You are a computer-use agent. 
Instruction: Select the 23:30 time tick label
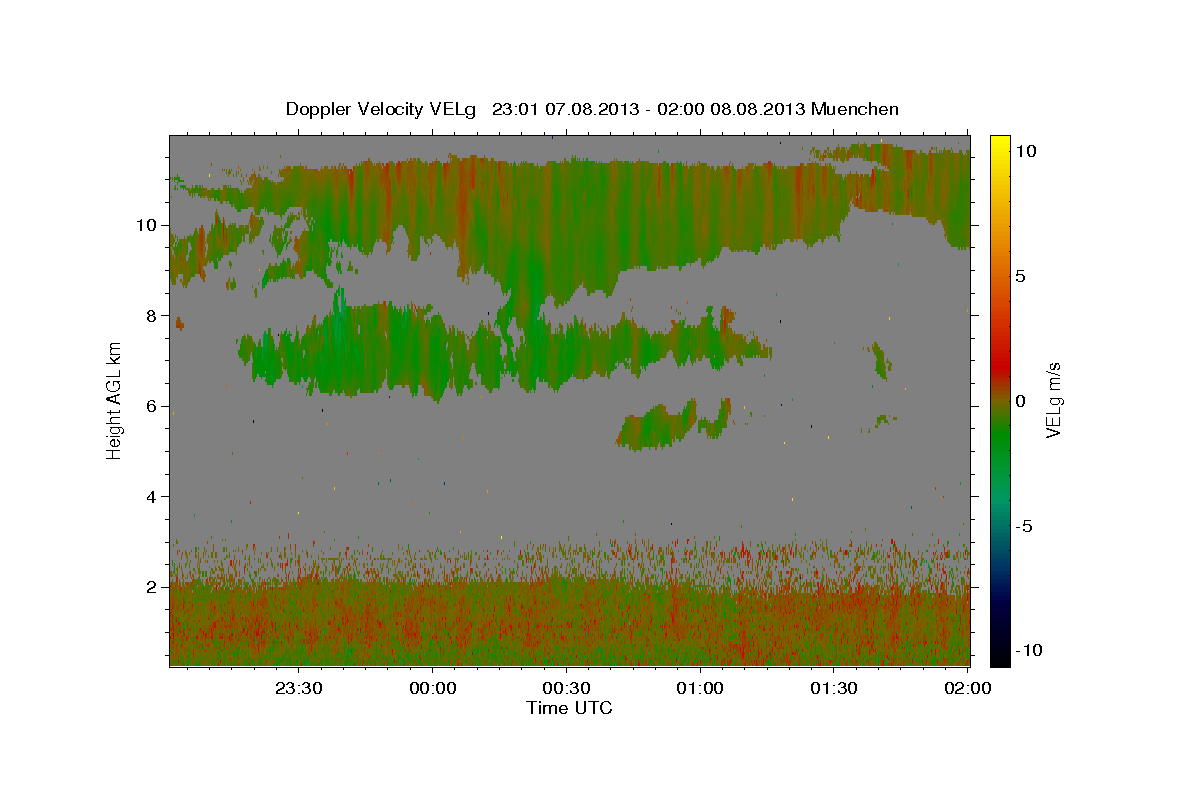click(299, 688)
